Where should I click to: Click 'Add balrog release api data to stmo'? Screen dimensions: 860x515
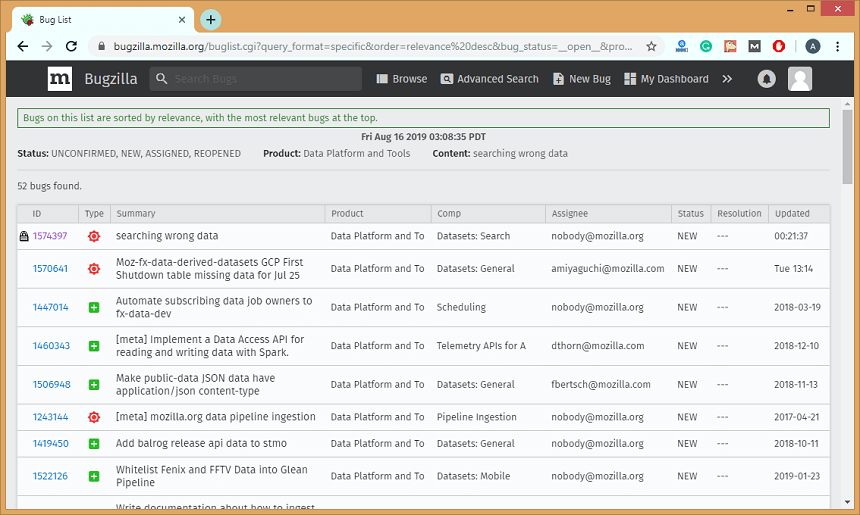point(201,443)
